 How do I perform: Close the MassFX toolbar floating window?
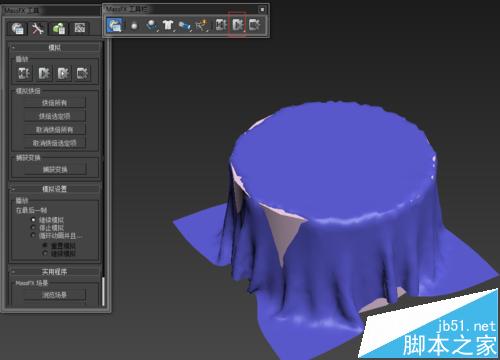pyautogui.click(x=262, y=10)
